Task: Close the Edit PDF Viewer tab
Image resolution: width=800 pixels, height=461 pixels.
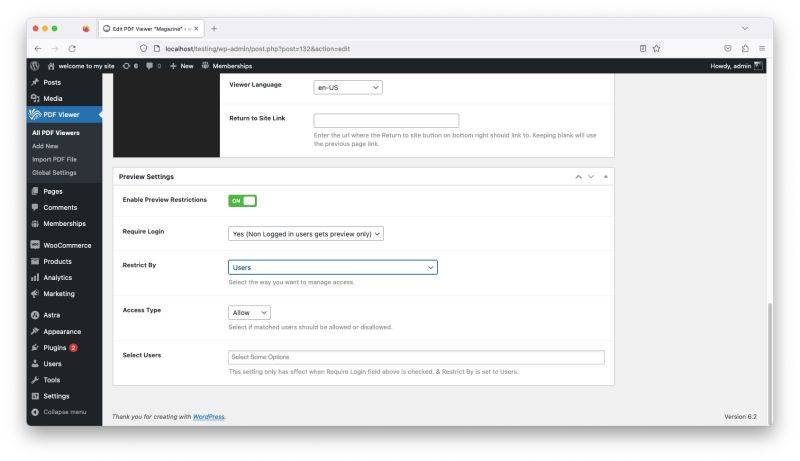Action: coord(196,29)
